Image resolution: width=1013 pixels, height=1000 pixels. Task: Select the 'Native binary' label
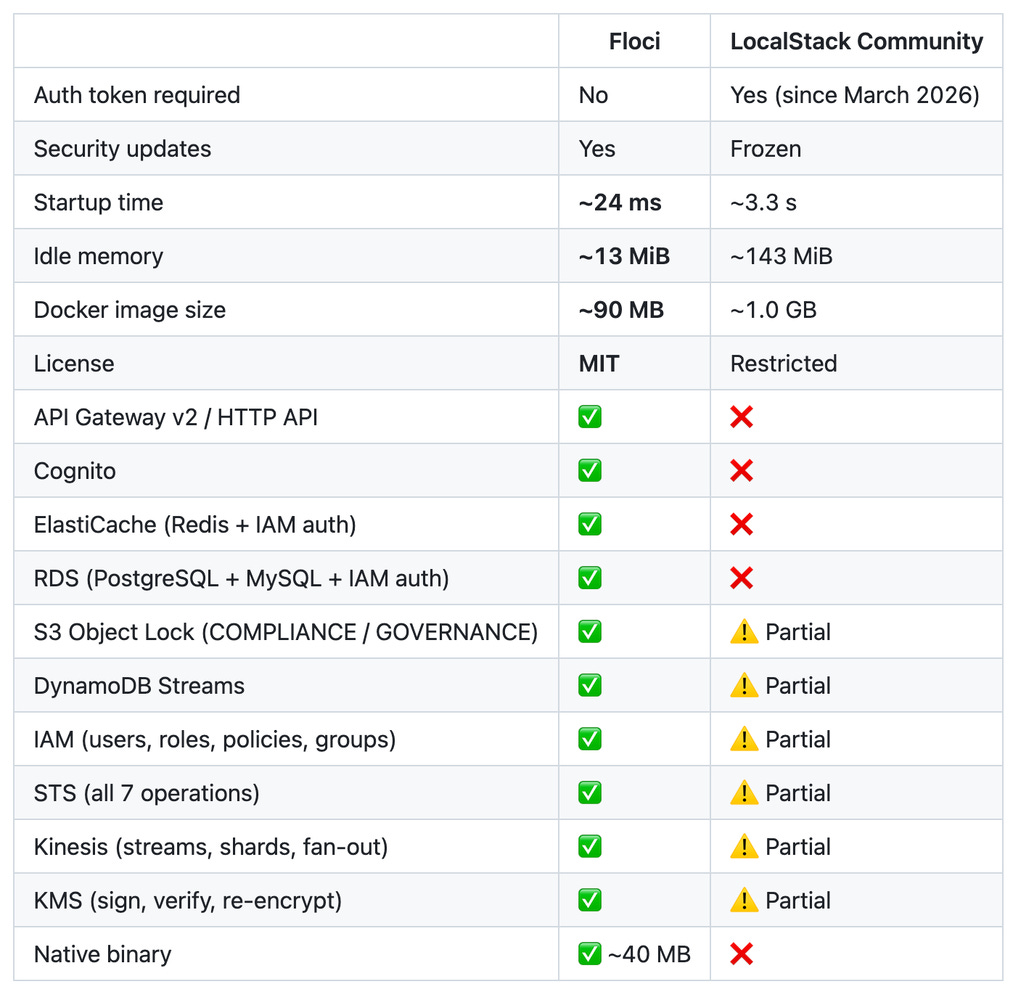tap(103, 953)
